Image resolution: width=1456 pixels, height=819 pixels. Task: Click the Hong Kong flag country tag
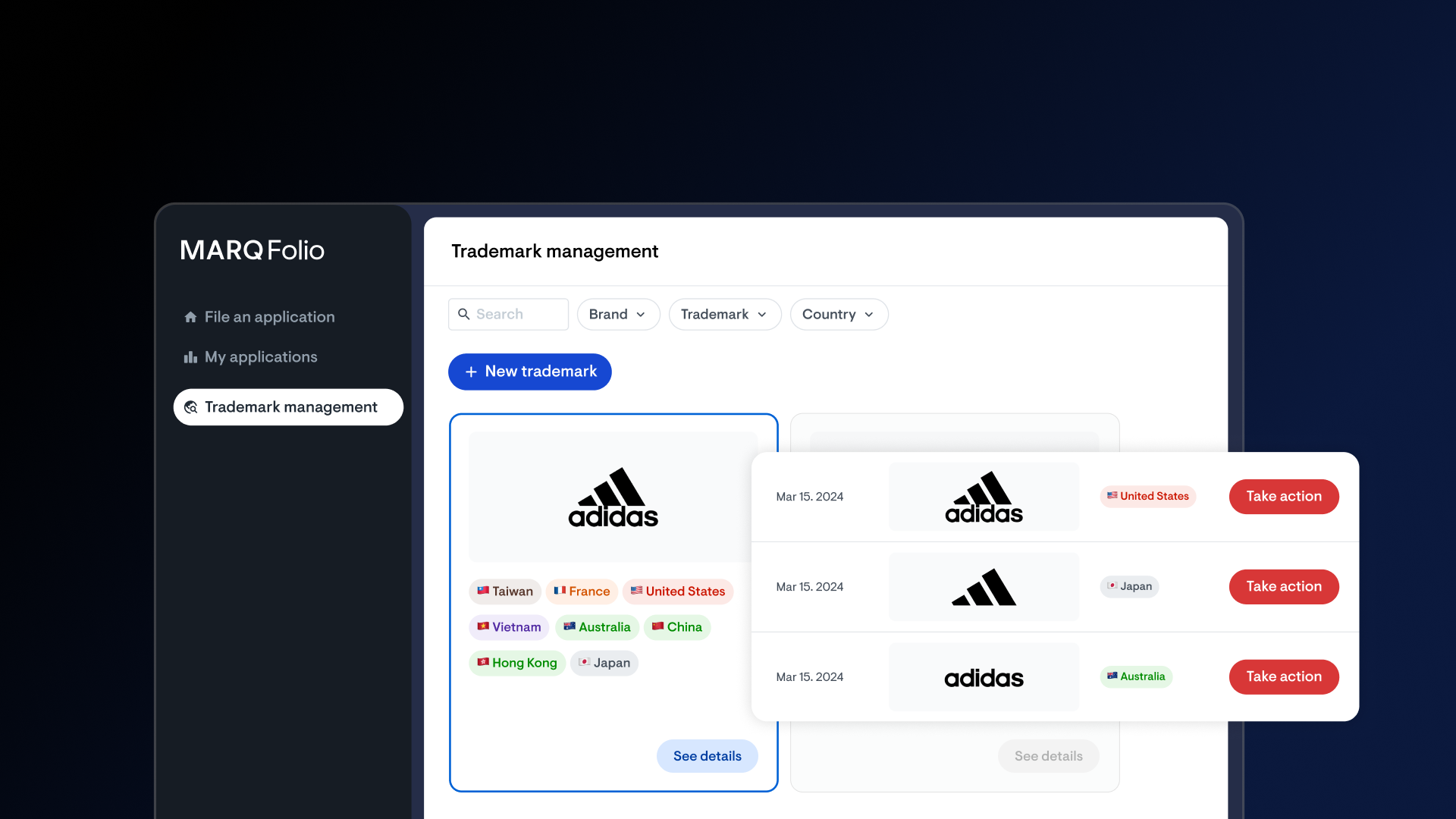(x=516, y=663)
